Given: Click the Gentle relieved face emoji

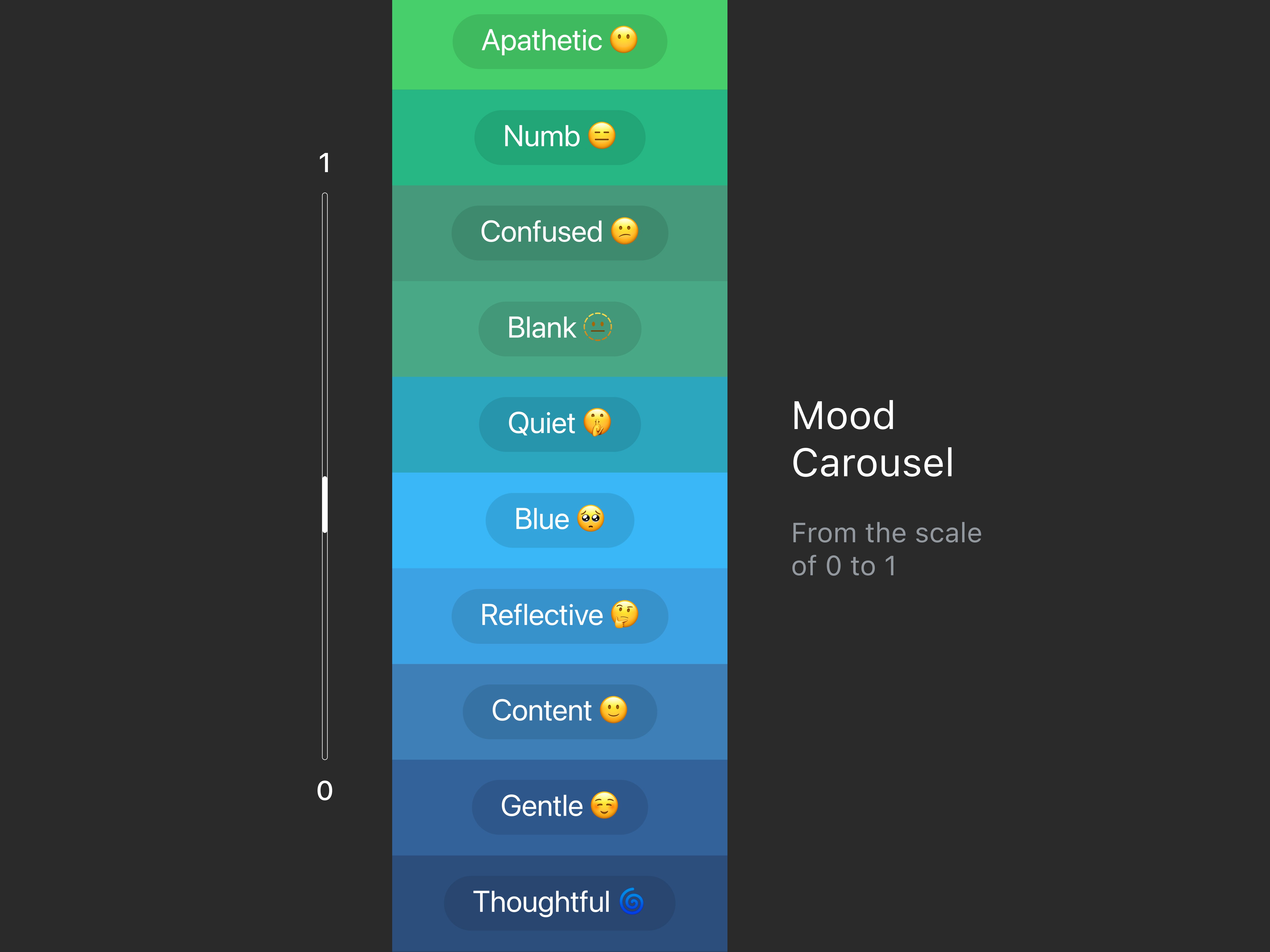Looking at the screenshot, I should click(x=605, y=806).
